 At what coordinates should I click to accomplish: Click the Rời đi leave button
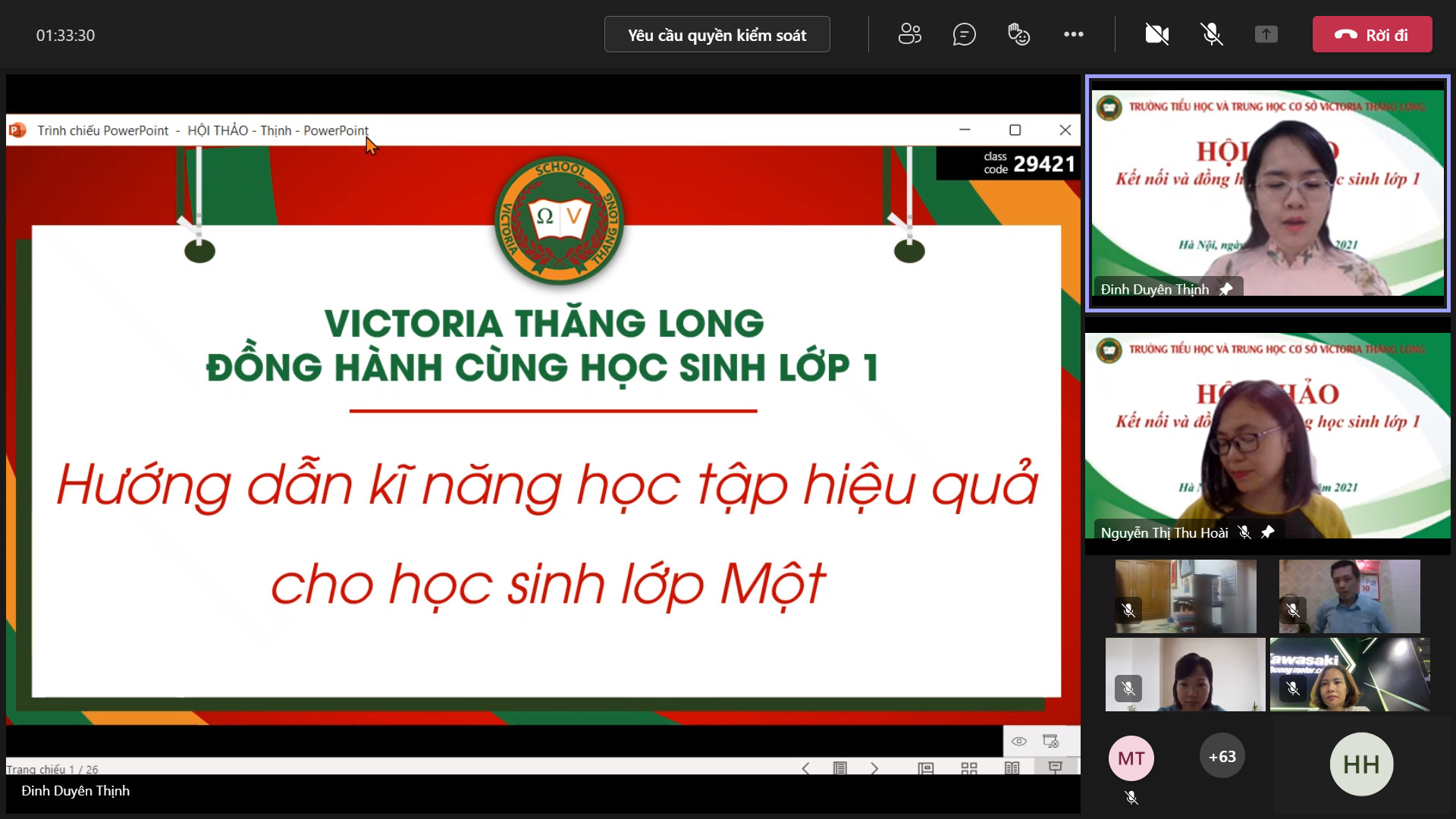coord(1372,35)
